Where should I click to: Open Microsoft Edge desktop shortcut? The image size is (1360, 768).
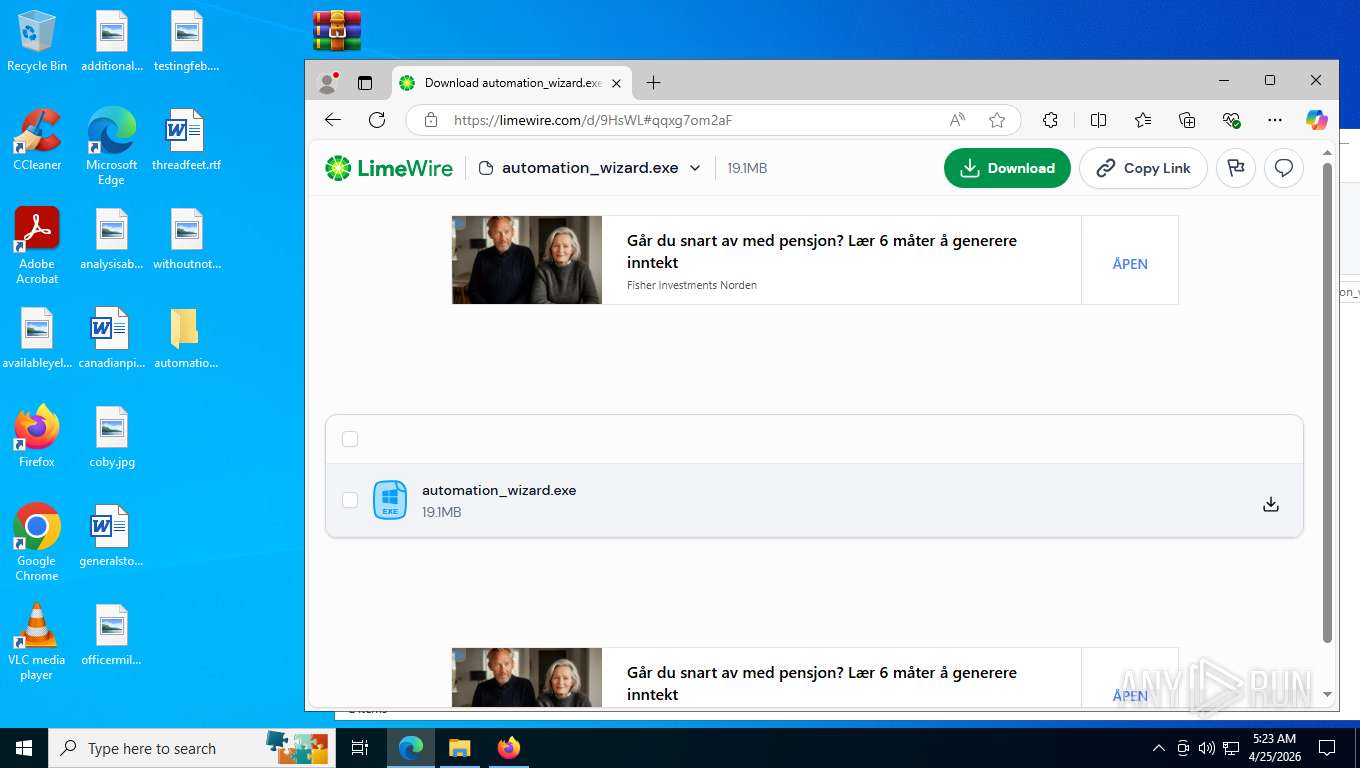coord(111,147)
